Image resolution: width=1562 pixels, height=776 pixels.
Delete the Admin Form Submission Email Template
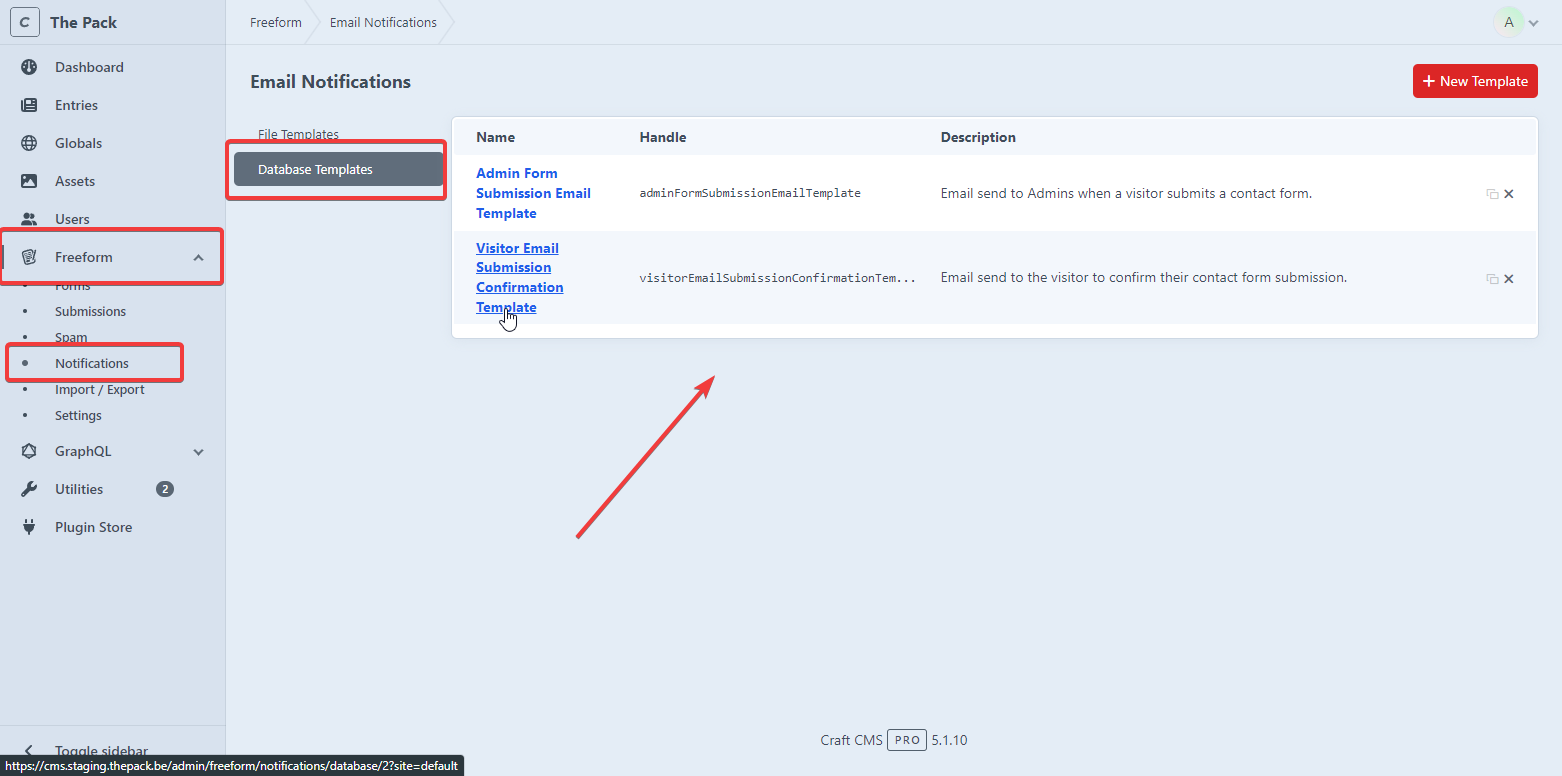click(1509, 194)
